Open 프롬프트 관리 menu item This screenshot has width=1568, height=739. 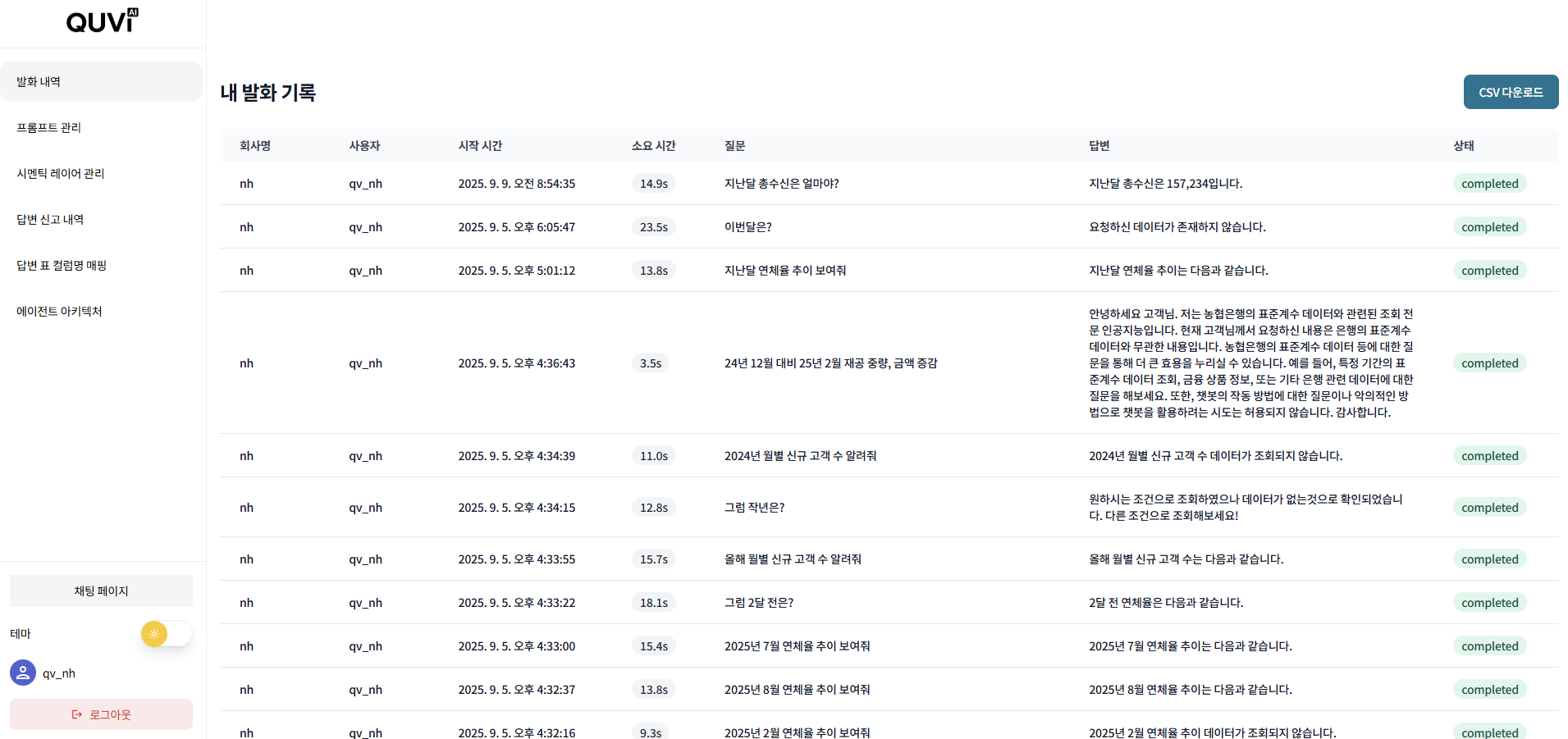[x=49, y=127]
